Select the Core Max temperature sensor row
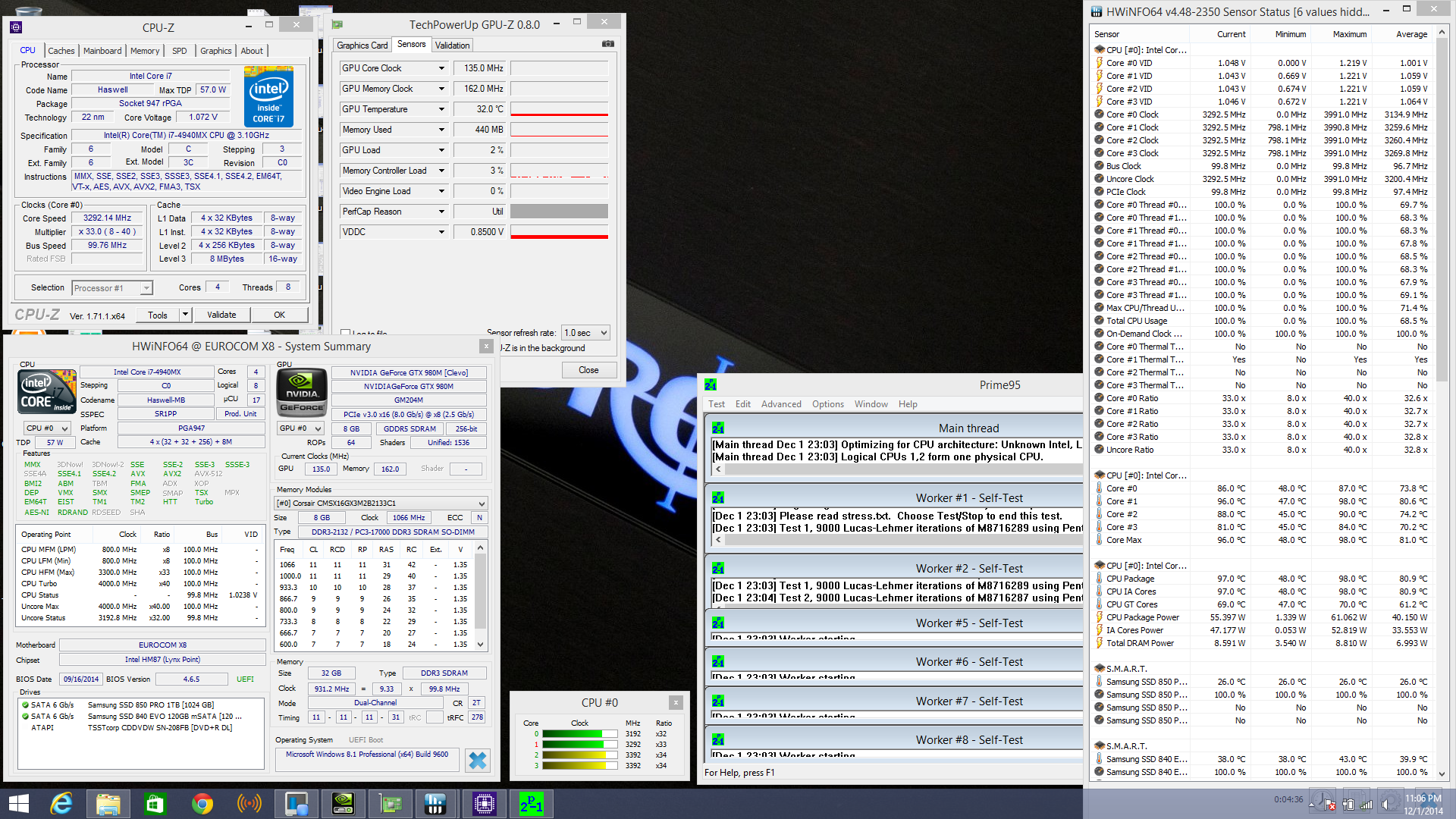The height and width of the screenshot is (819, 1456). click(x=1262, y=540)
